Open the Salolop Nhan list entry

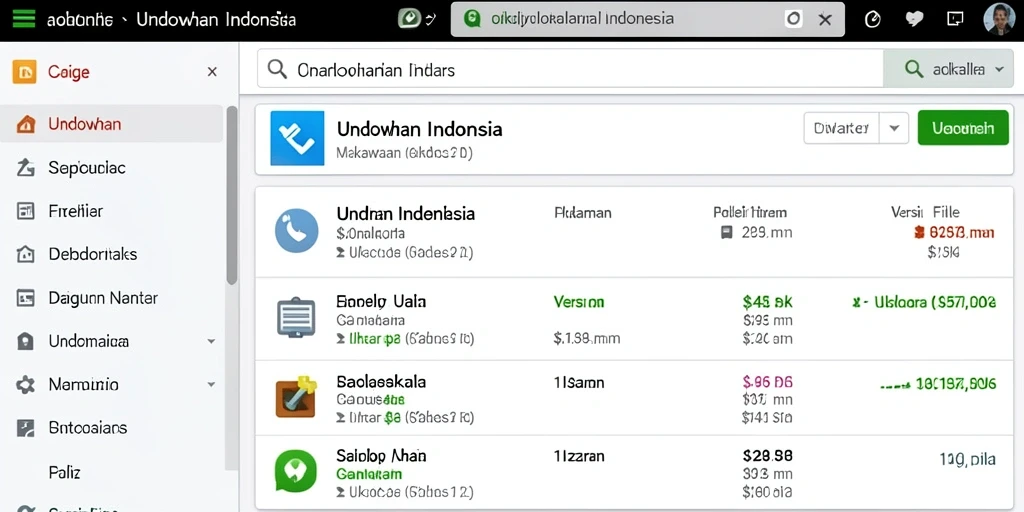pos(634,472)
